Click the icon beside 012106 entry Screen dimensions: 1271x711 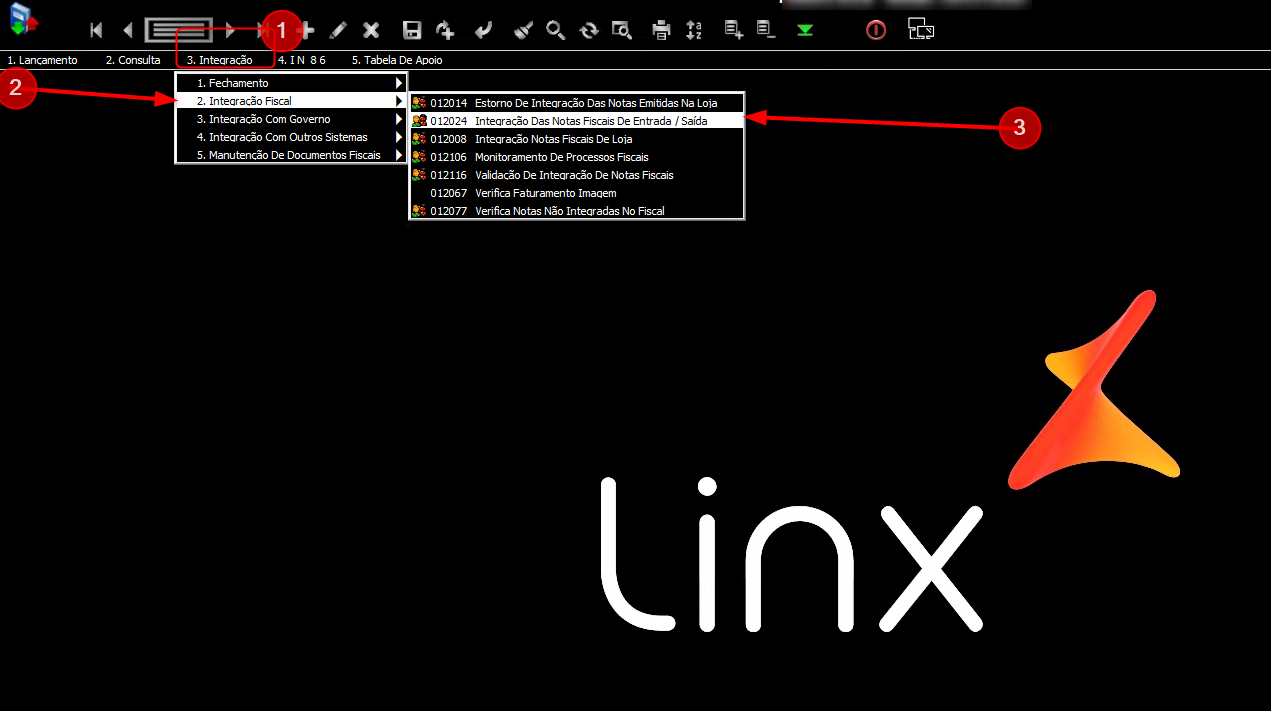pos(419,156)
